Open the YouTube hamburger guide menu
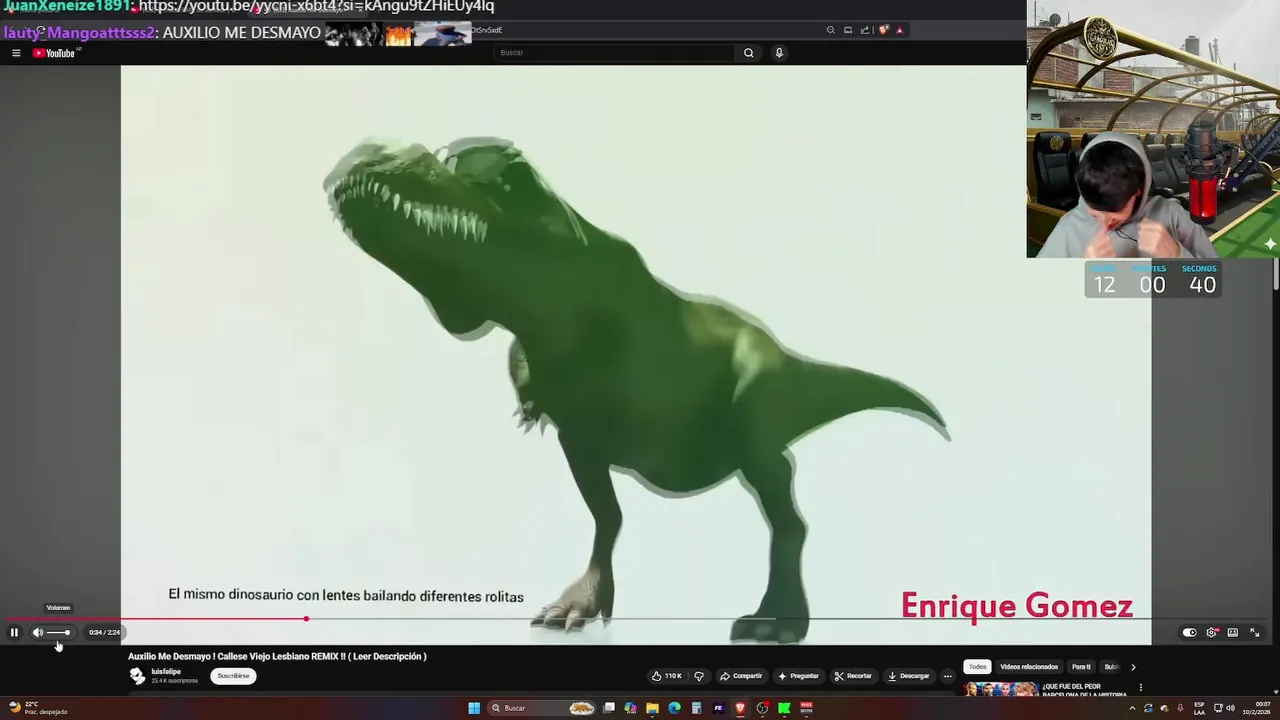This screenshot has height=720, width=1280. (16, 53)
